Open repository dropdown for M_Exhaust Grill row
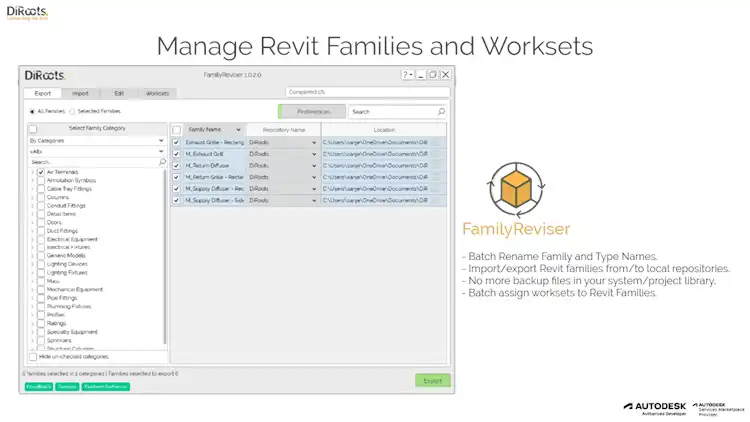Viewport: 750px width, 422px height. [314, 154]
